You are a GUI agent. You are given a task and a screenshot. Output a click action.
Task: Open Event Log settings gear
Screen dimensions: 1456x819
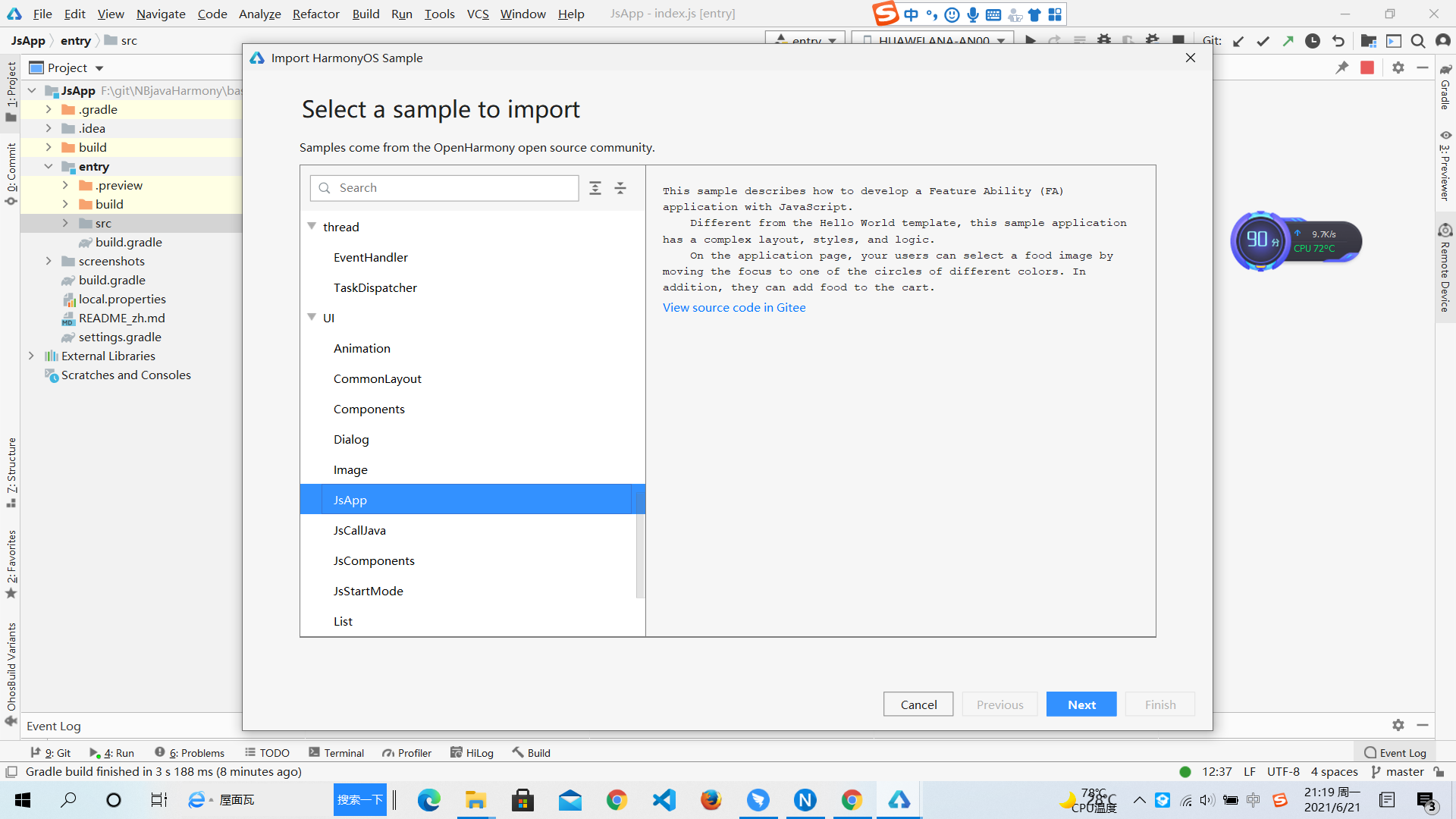[x=1398, y=725]
